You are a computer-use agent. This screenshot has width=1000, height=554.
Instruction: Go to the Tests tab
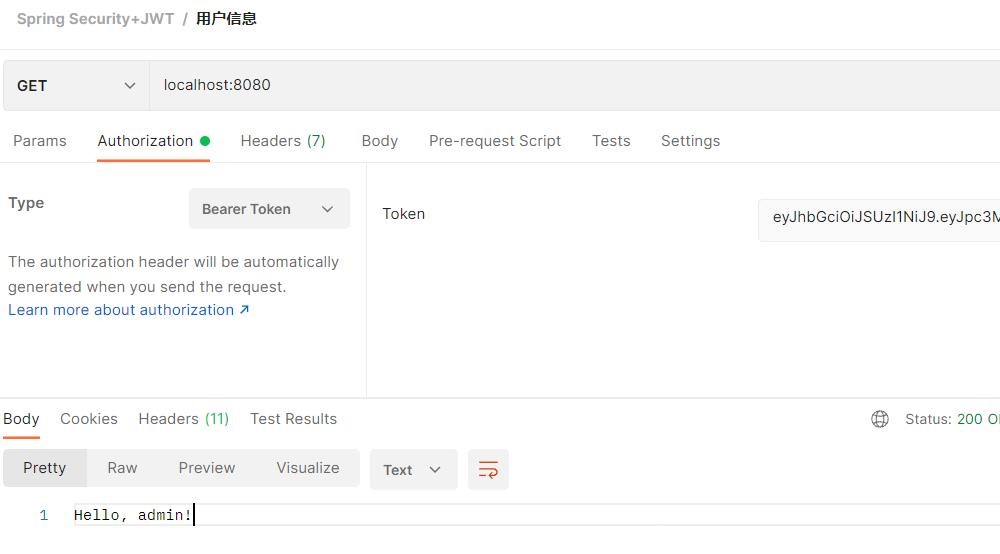[x=611, y=141]
